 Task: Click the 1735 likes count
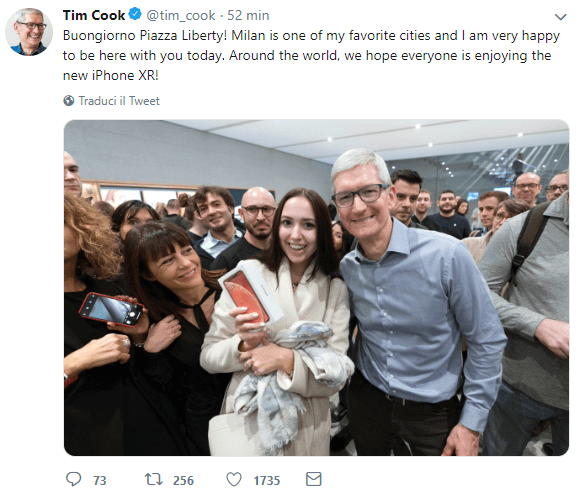[x=267, y=480]
